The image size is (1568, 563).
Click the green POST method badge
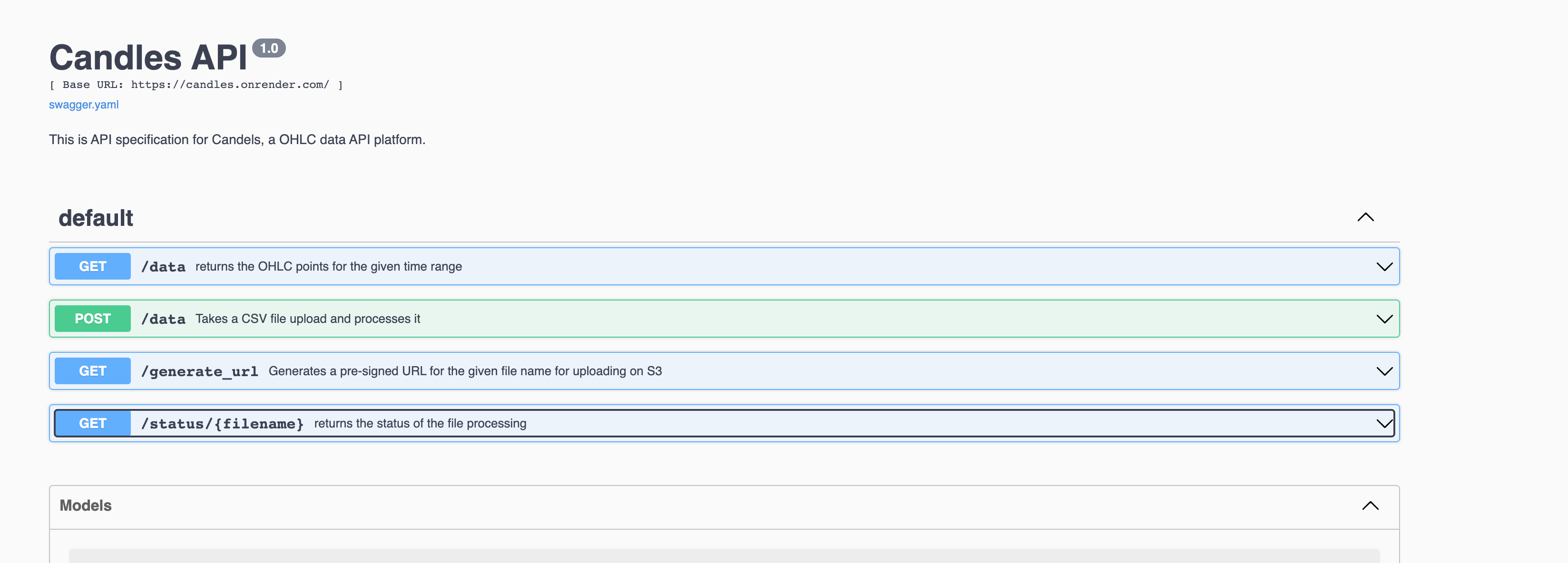pos(92,319)
